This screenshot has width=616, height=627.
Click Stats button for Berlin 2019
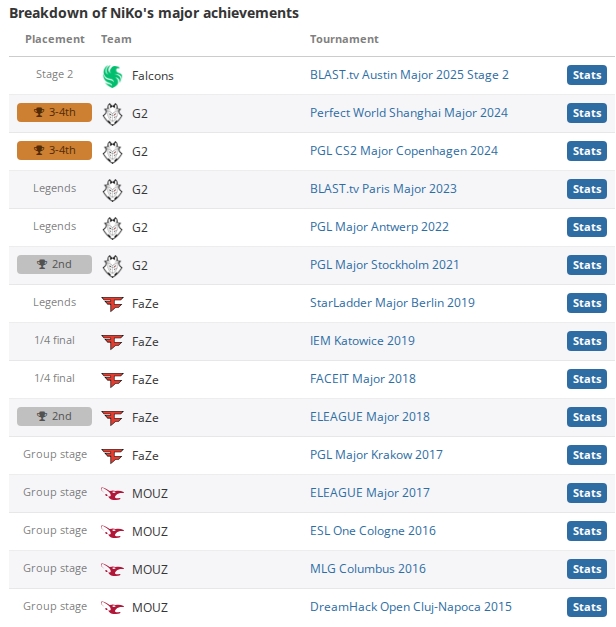coord(587,303)
